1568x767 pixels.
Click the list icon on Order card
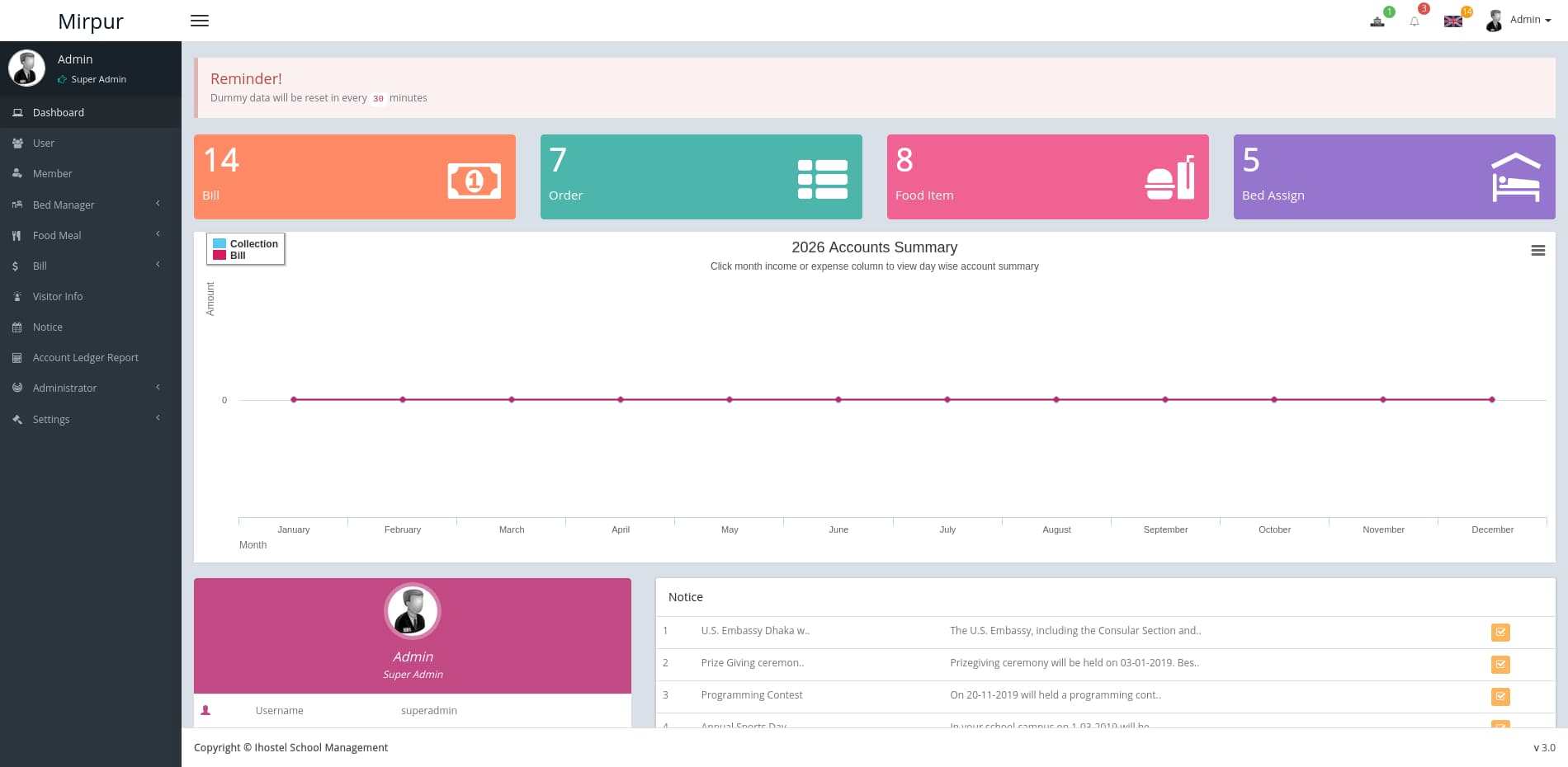822,179
